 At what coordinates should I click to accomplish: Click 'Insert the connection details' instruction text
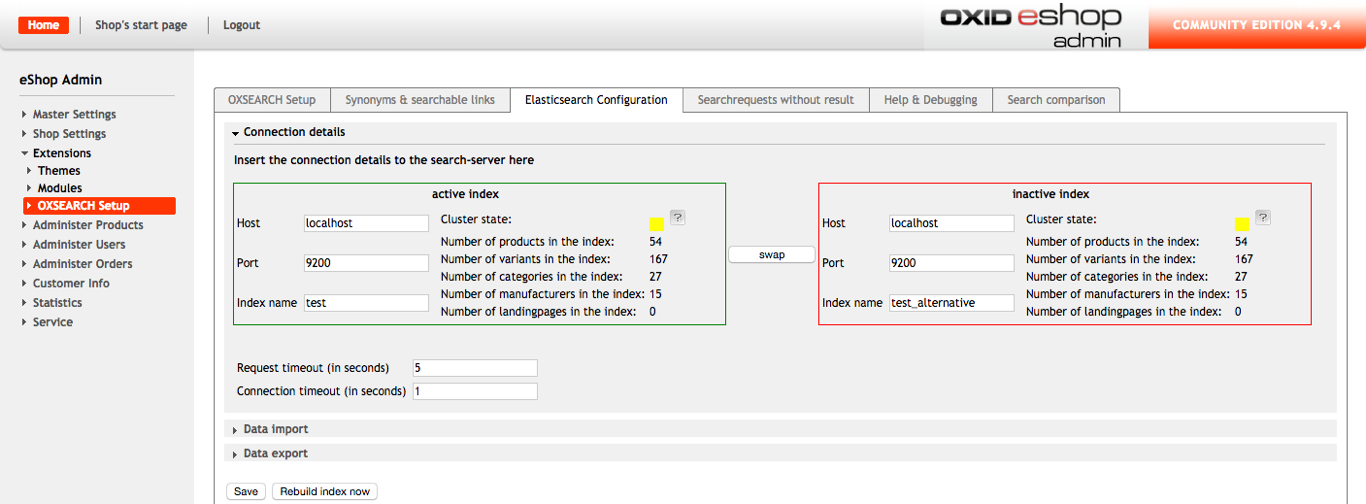384,160
